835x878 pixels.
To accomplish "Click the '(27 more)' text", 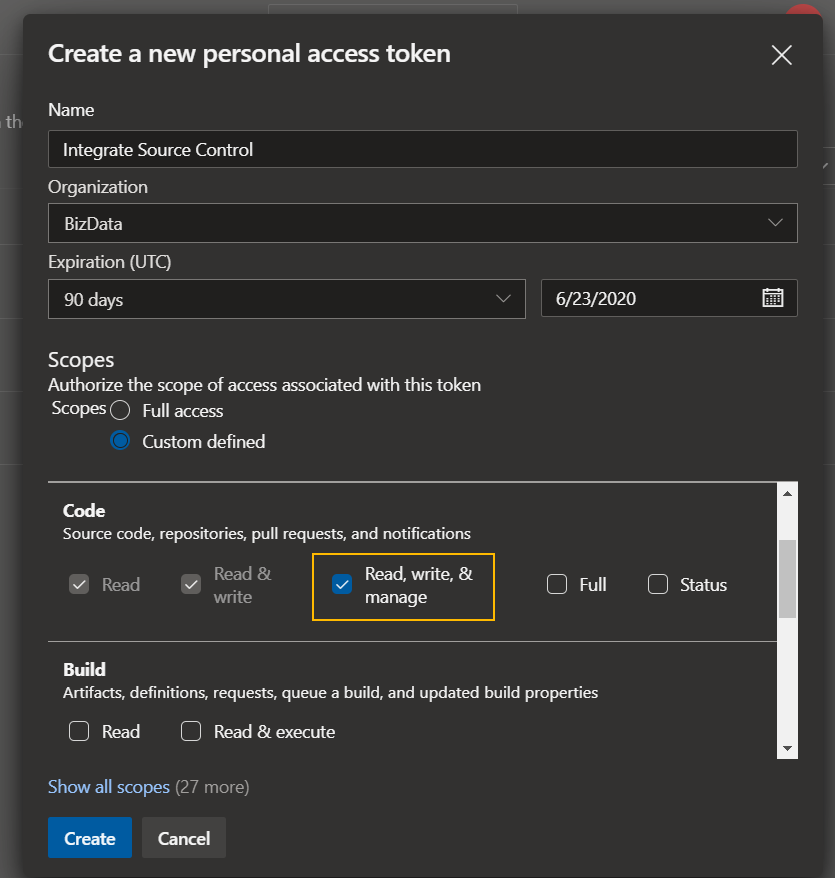I will [212, 787].
